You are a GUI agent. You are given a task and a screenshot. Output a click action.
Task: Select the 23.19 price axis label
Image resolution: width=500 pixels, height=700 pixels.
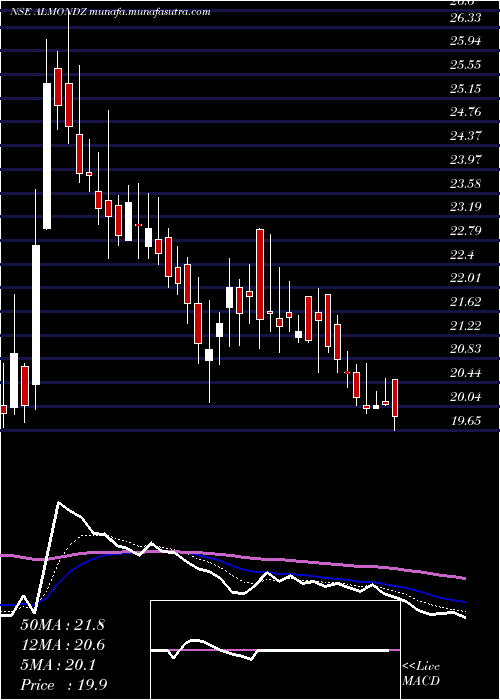point(465,207)
